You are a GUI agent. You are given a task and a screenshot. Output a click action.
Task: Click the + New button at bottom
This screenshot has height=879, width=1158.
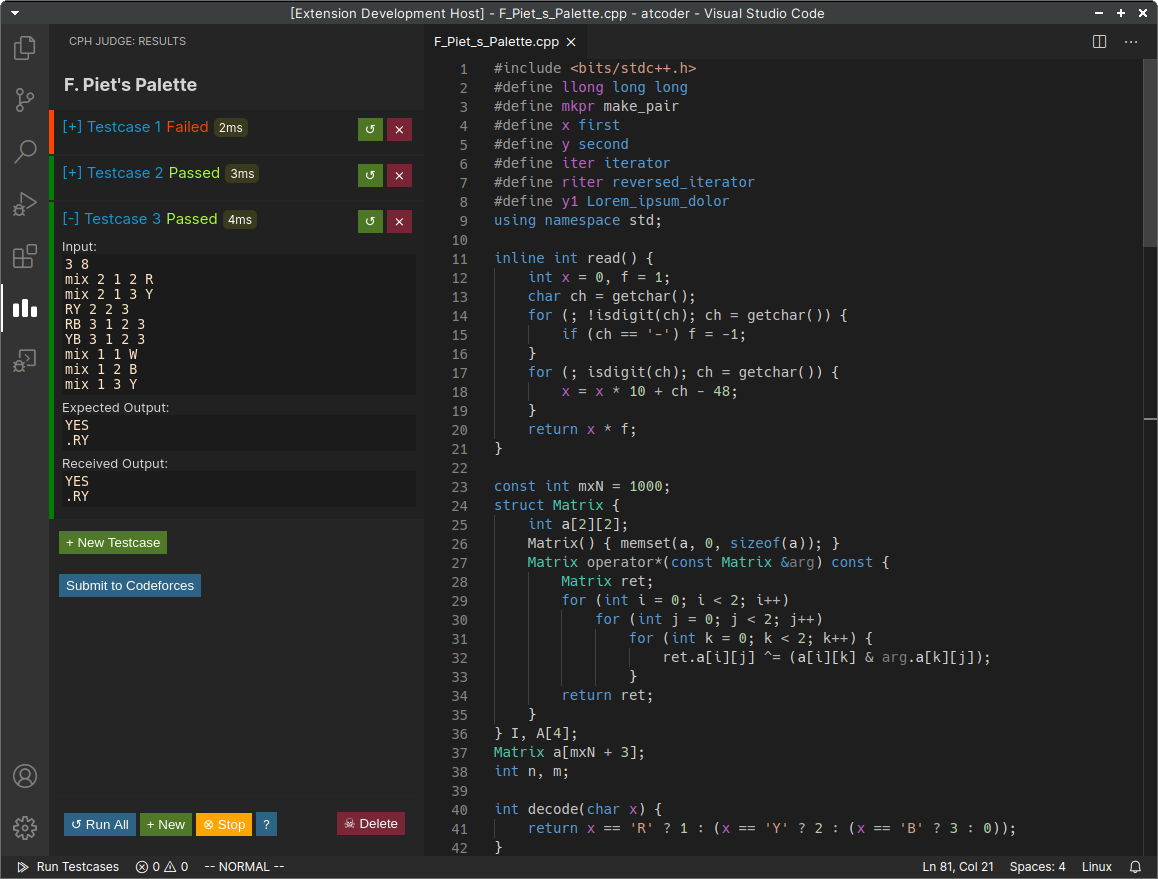166,824
